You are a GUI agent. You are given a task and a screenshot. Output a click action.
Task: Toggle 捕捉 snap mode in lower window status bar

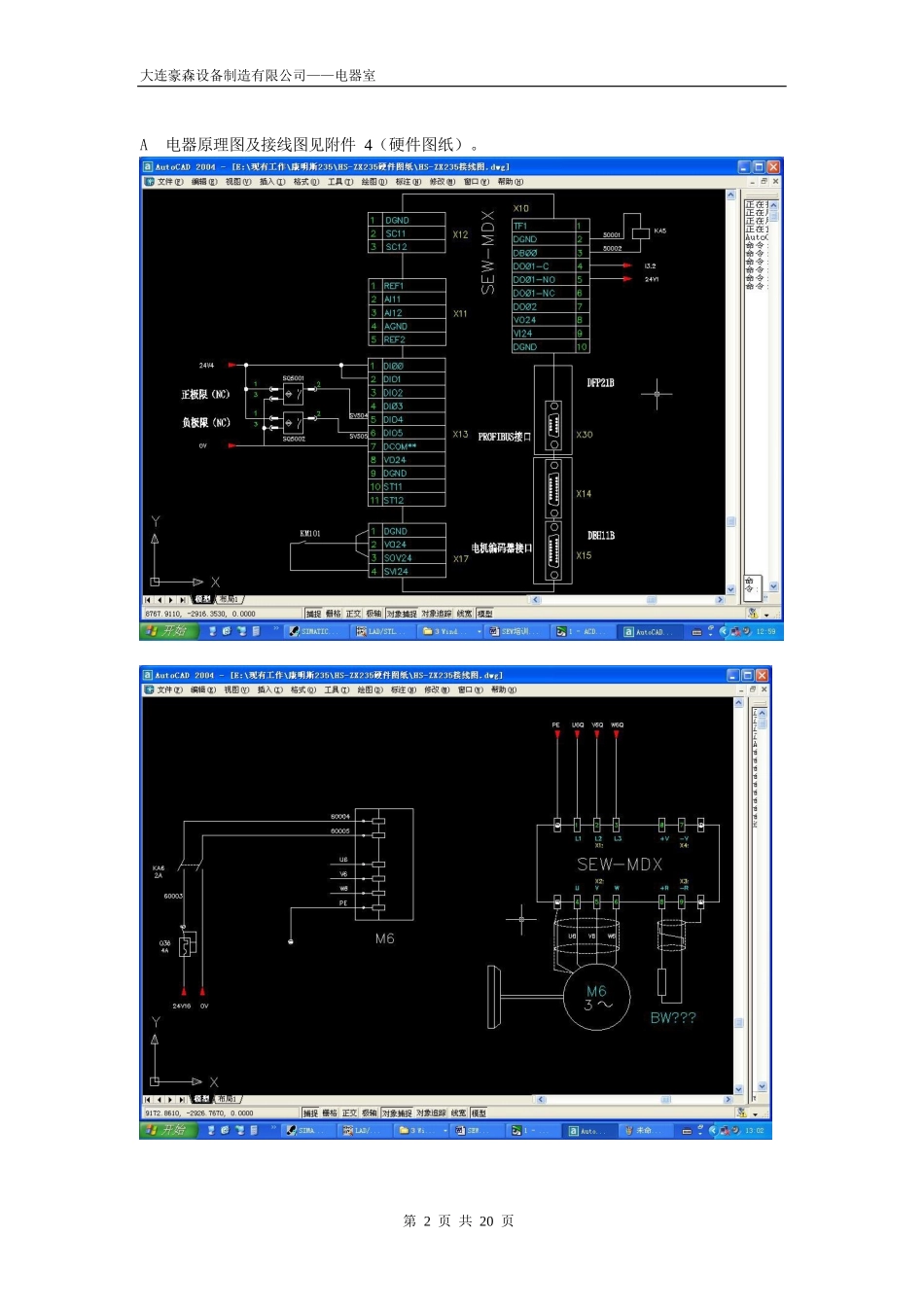pyautogui.click(x=310, y=1113)
